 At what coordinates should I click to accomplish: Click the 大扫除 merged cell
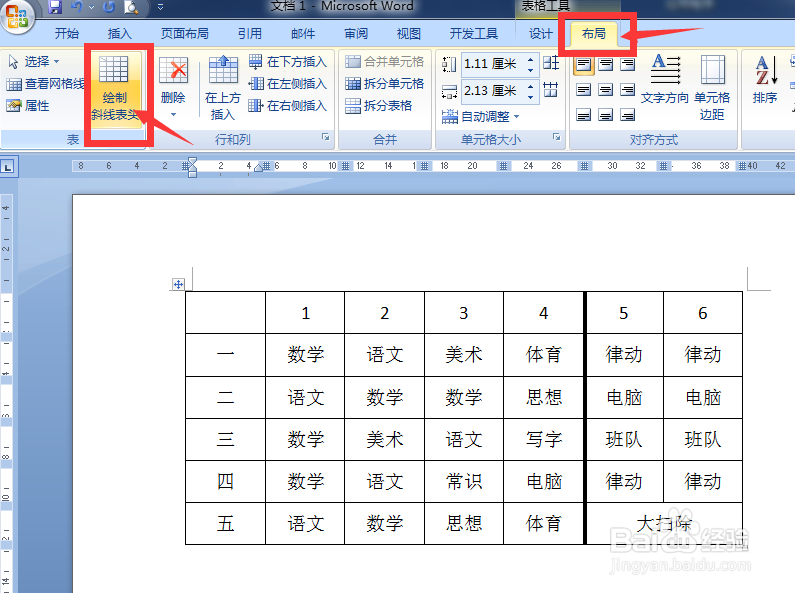click(664, 524)
